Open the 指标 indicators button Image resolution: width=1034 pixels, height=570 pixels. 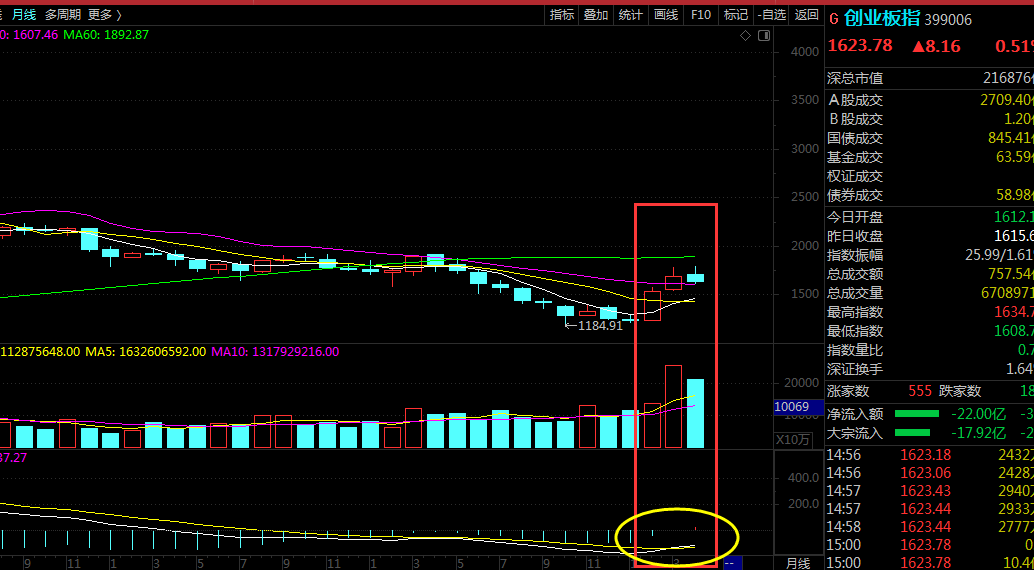coord(562,15)
